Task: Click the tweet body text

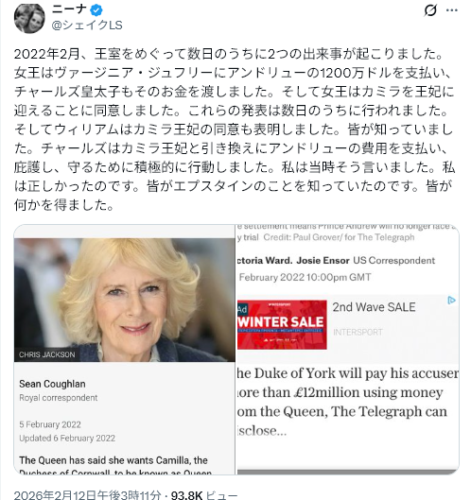Action: click(x=234, y=129)
